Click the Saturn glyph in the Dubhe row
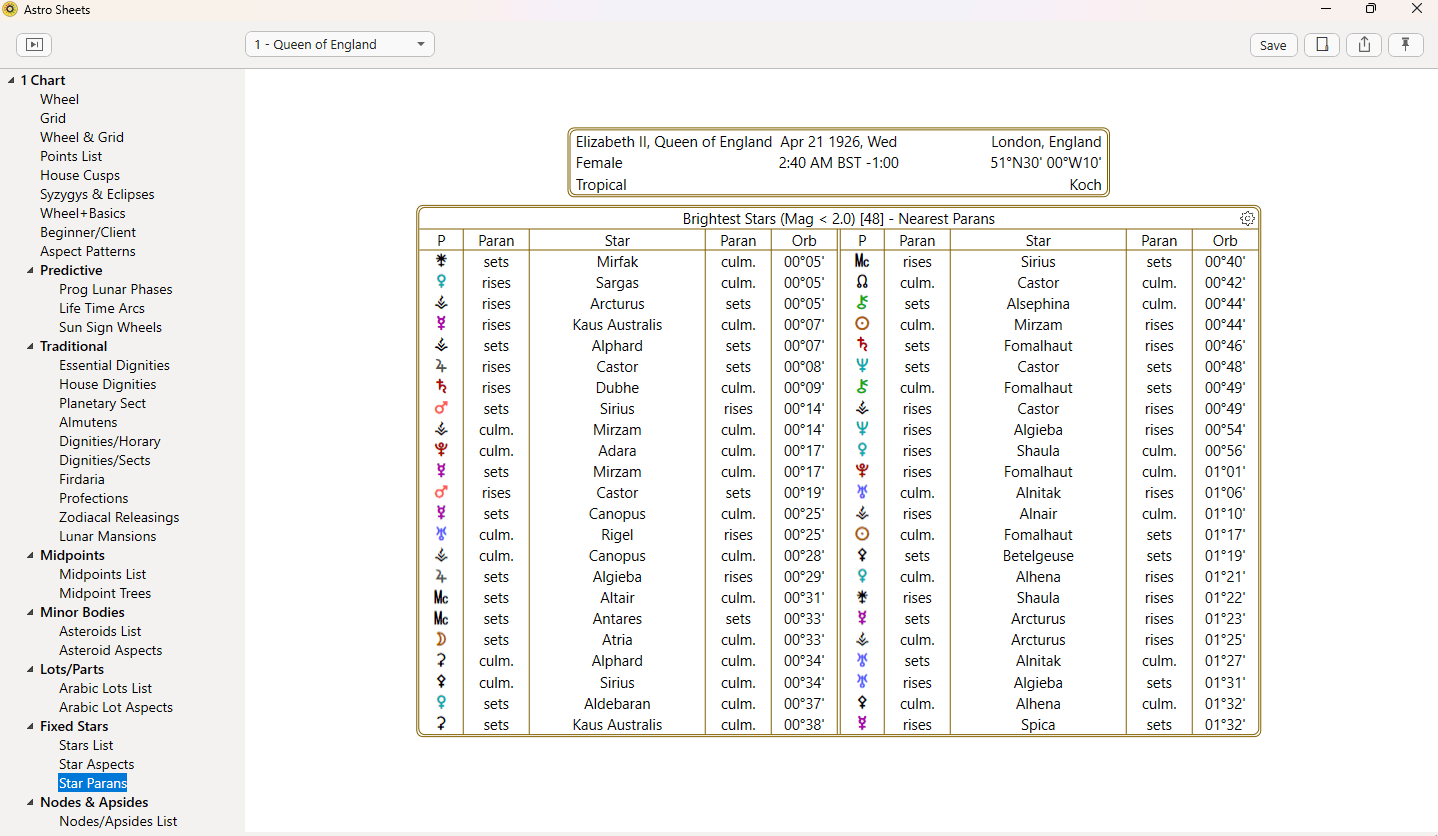 tap(441, 388)
